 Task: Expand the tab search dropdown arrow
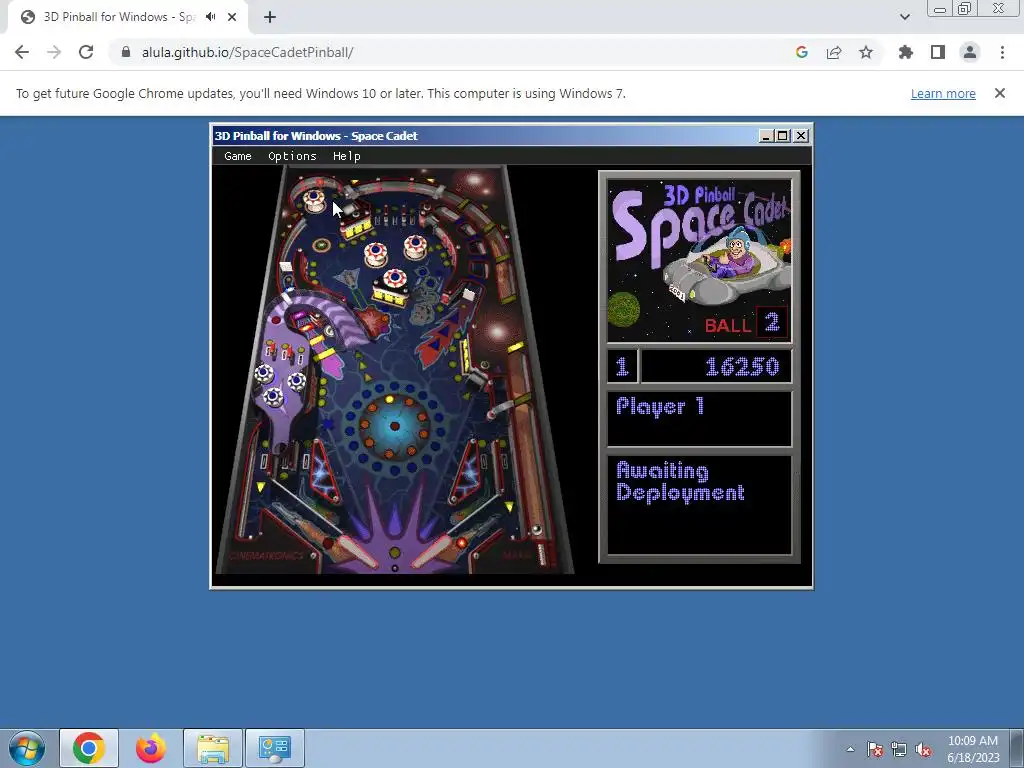click(x=904, y=17)
